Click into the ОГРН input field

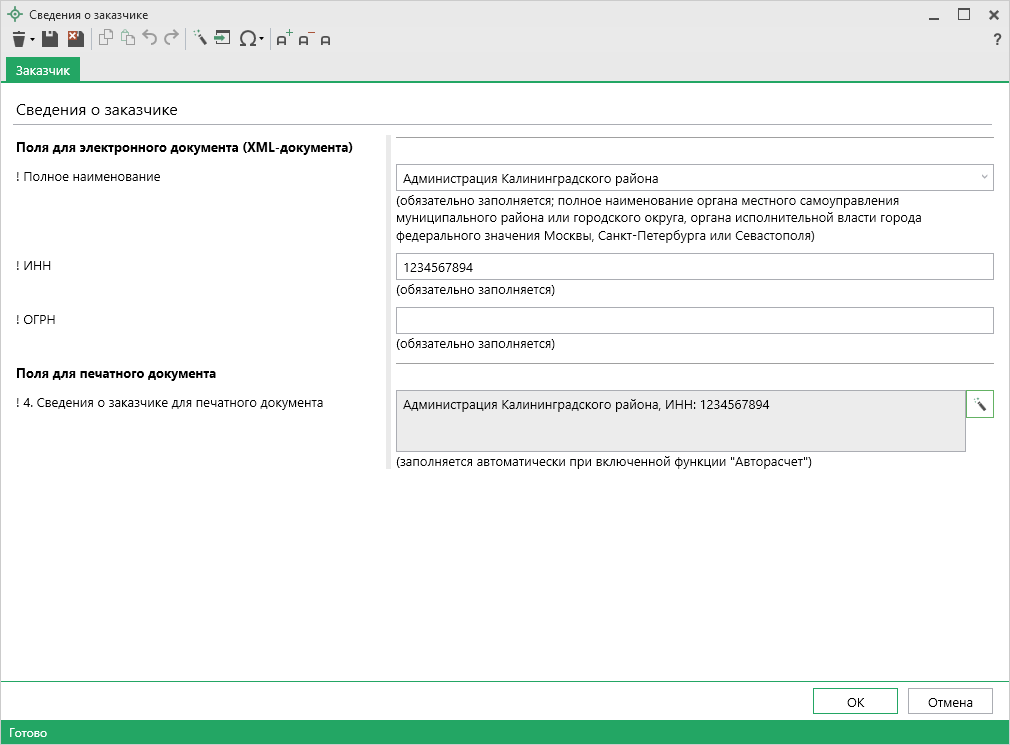point(694,320)
